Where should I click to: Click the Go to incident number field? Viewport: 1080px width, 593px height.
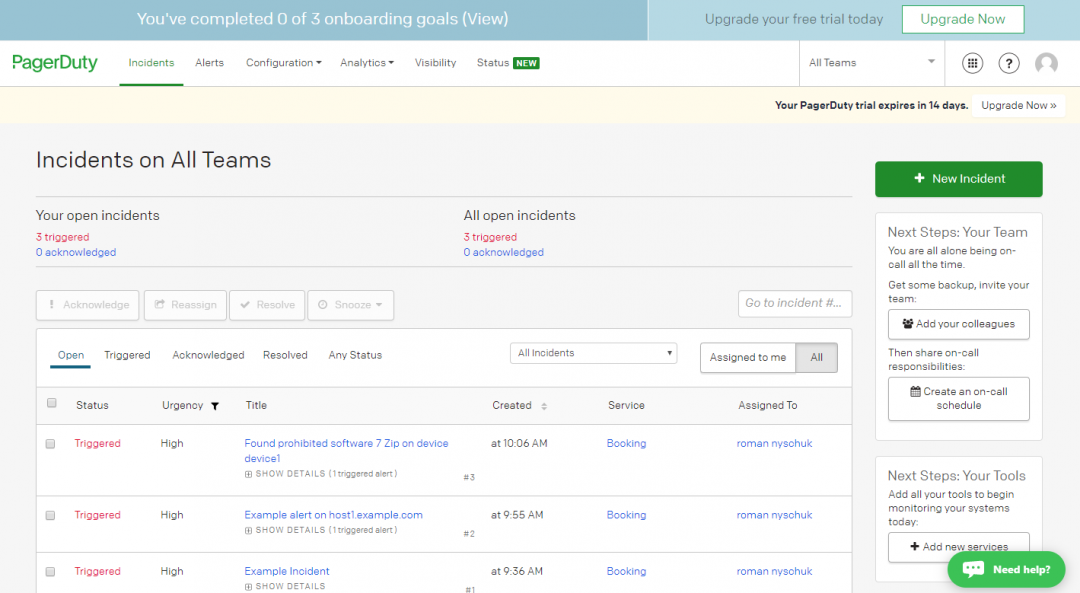[795, 303]
